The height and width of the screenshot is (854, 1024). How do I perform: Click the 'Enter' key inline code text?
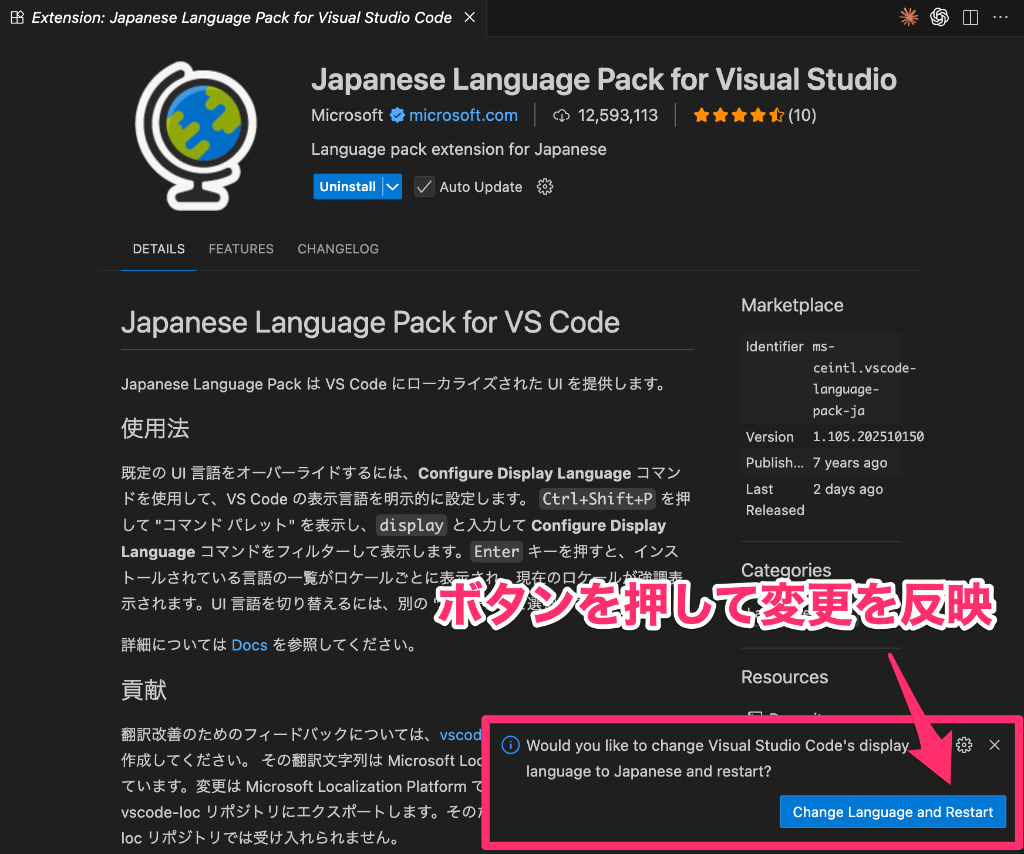(x=496, y=551)
